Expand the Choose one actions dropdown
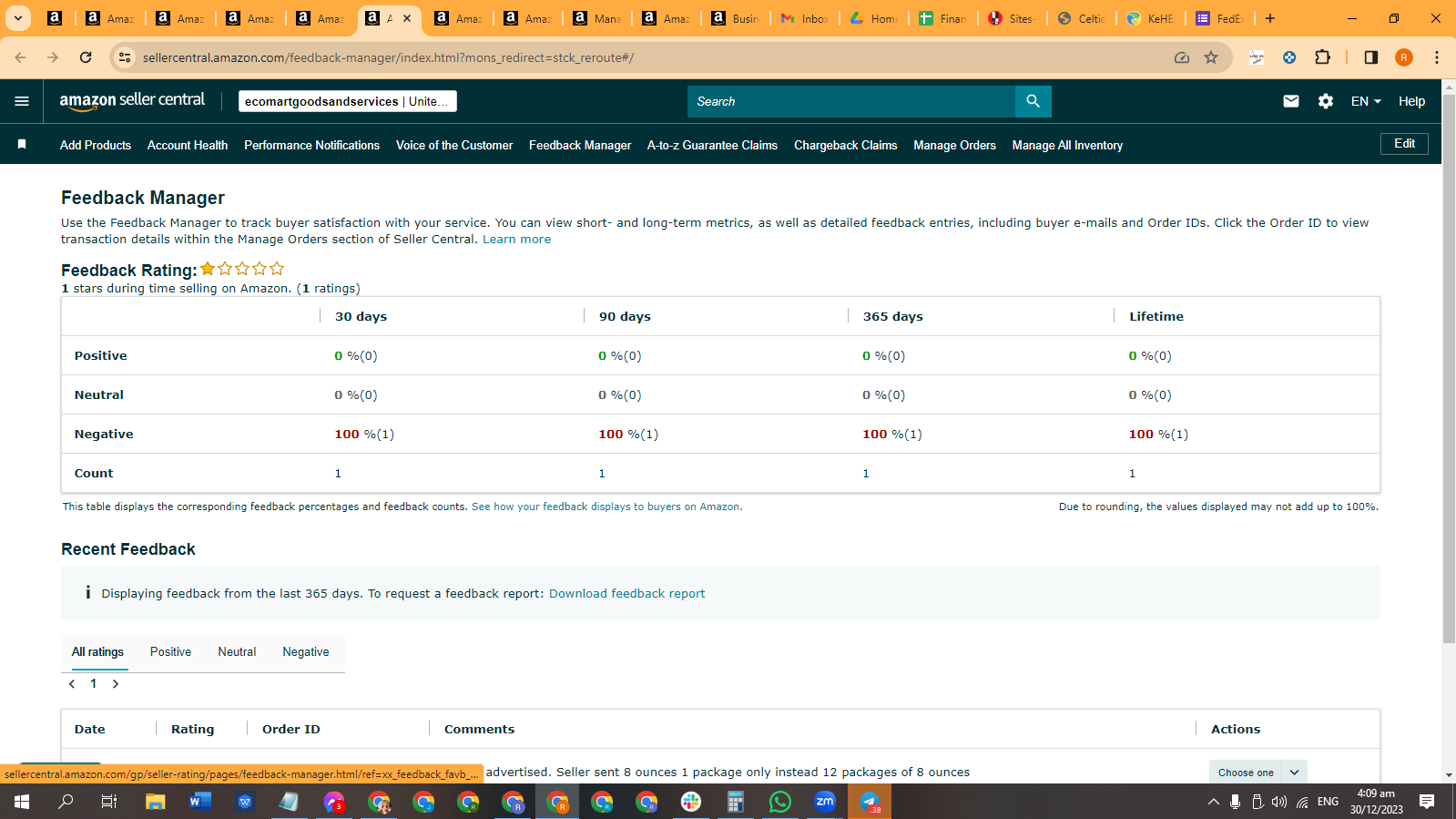Screen dimensions: 1456x819 coord(1258,773)
